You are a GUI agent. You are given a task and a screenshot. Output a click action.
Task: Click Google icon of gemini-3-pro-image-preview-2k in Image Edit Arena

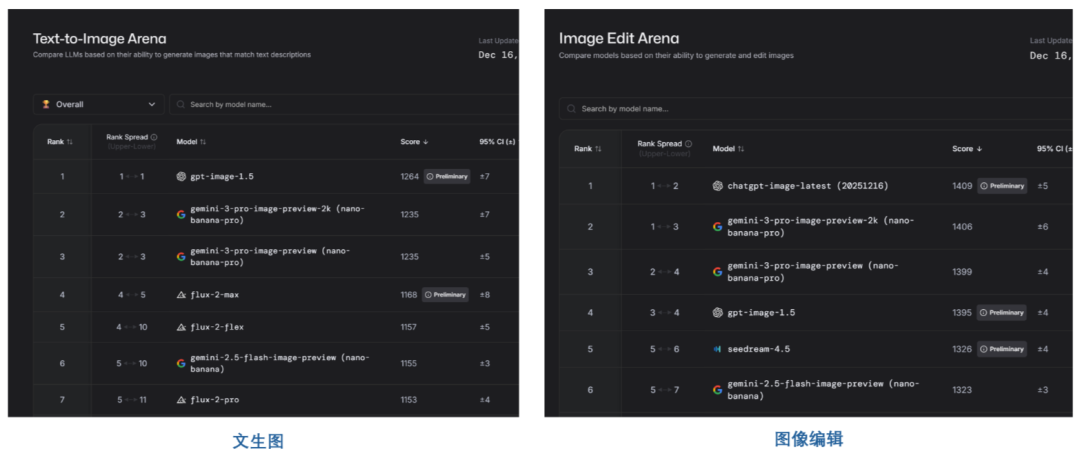718,227
